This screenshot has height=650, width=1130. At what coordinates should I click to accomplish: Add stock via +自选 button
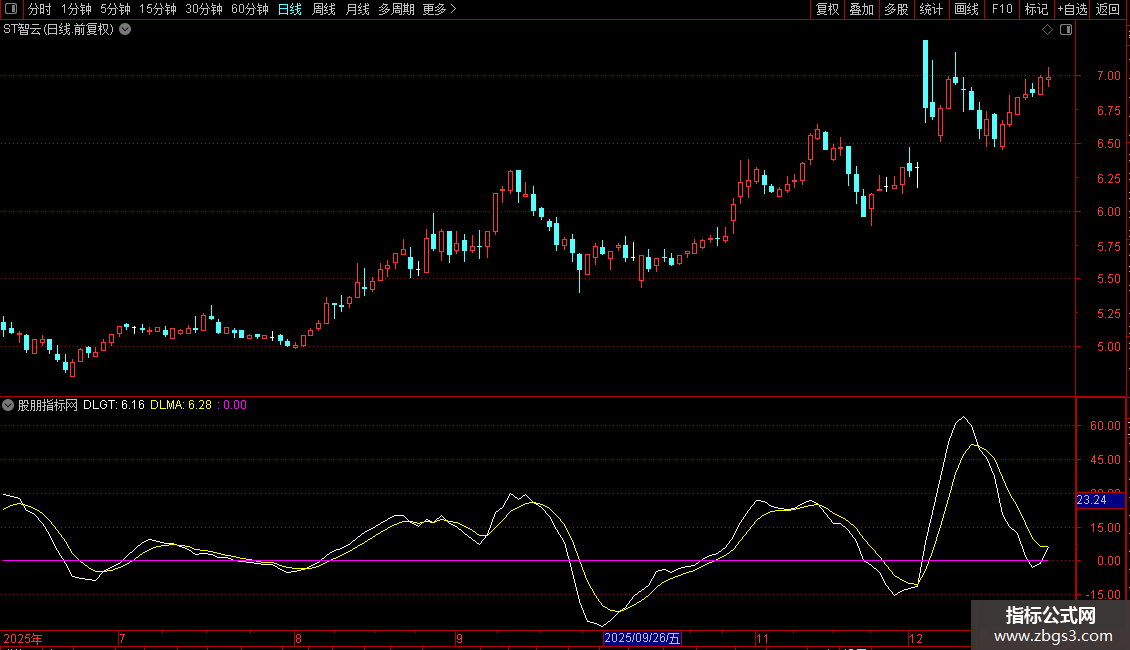(x=1072, y=9)
